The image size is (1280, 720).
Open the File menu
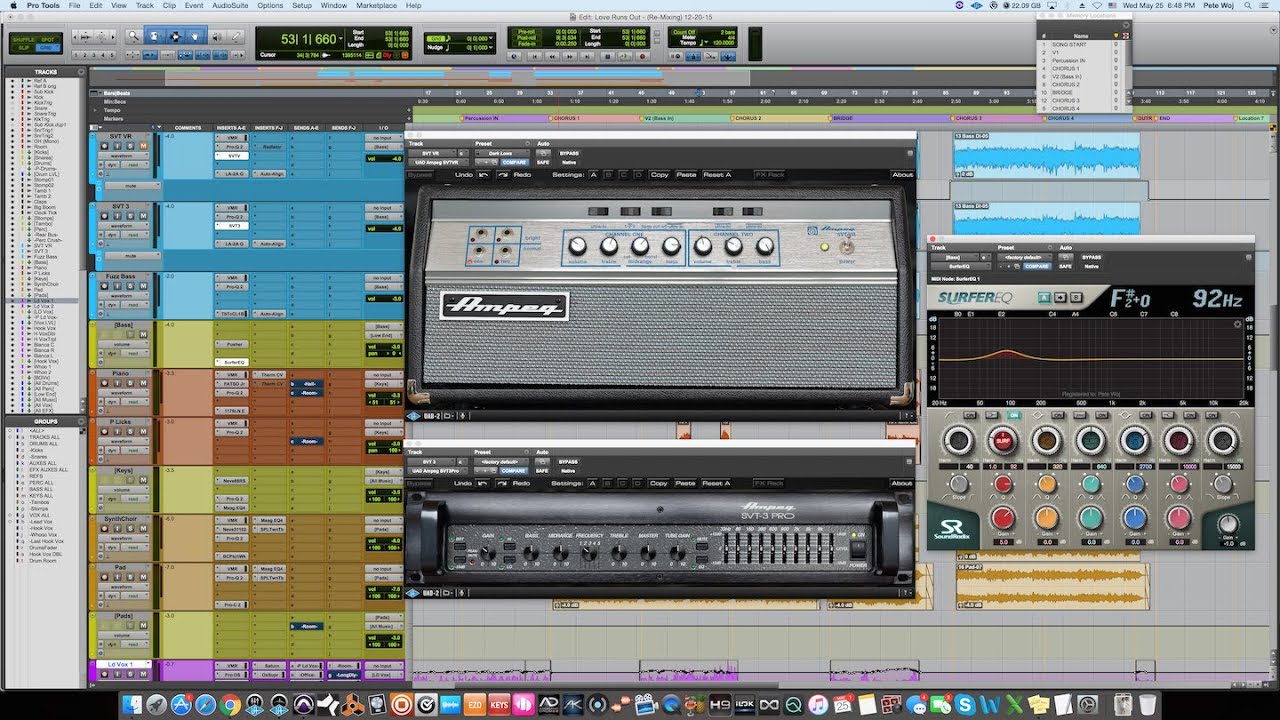pyautogui.click(x=74, y=5)
